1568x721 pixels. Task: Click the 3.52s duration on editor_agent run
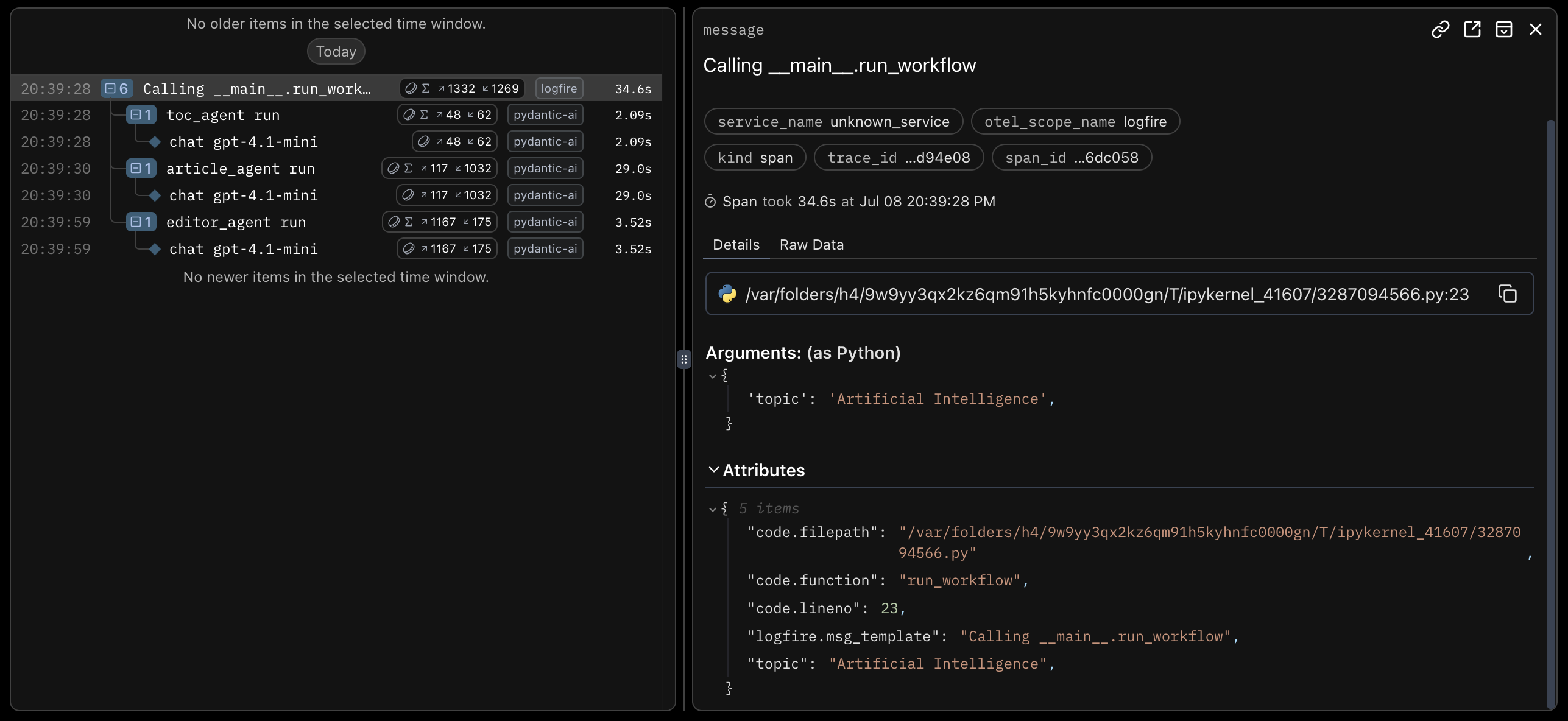633,222
